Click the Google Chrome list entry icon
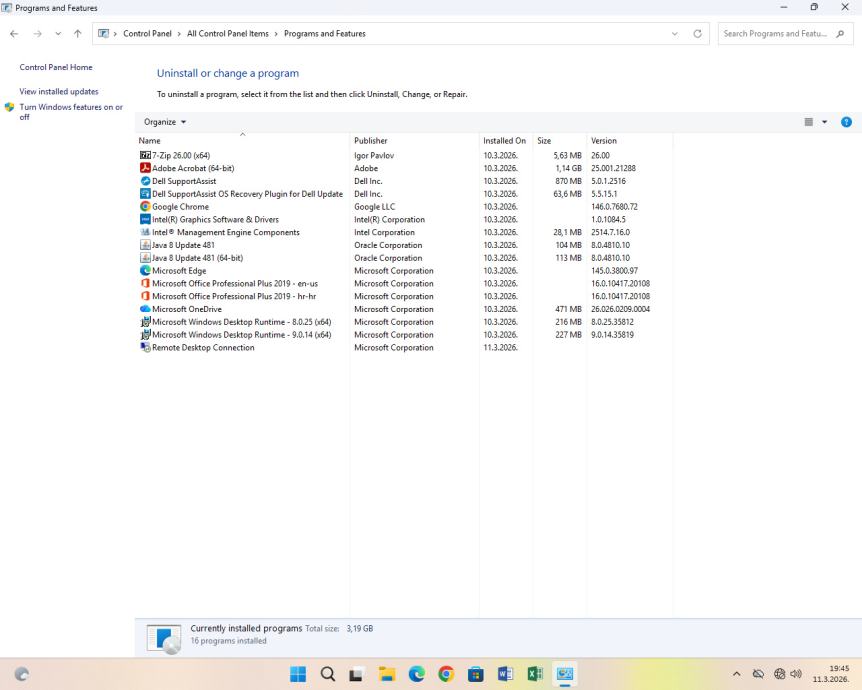 (x=145, y=207)
